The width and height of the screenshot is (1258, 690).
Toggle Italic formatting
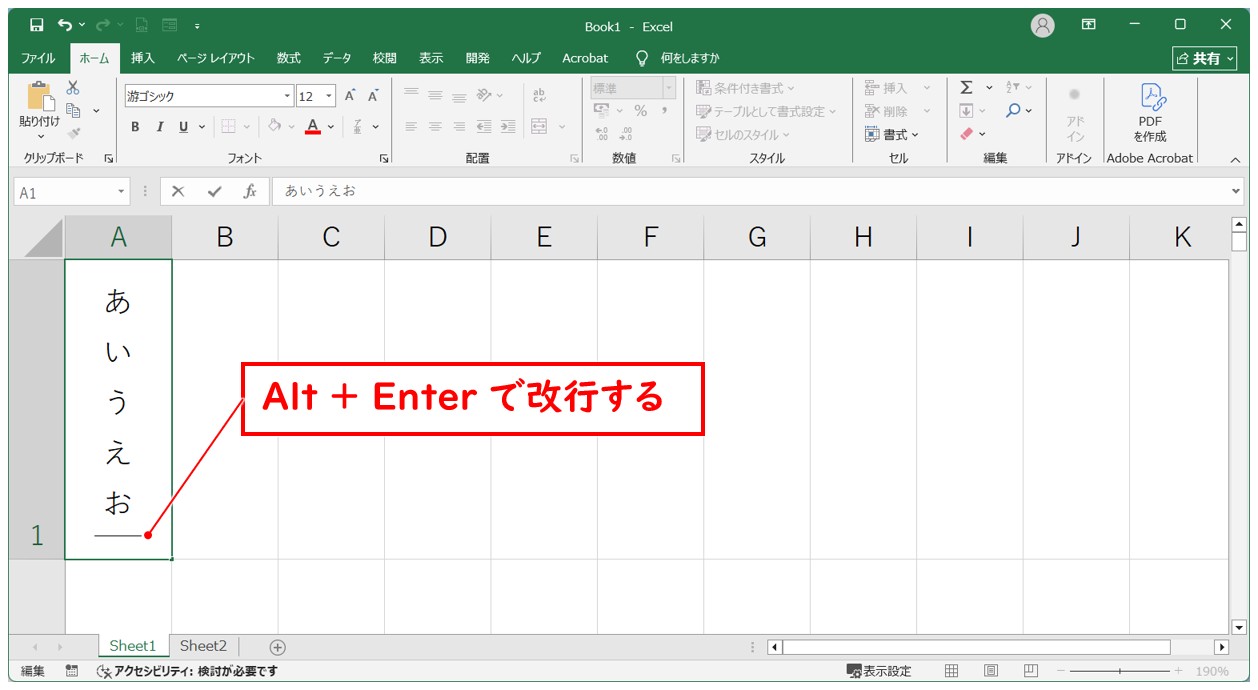coord(159,127)
